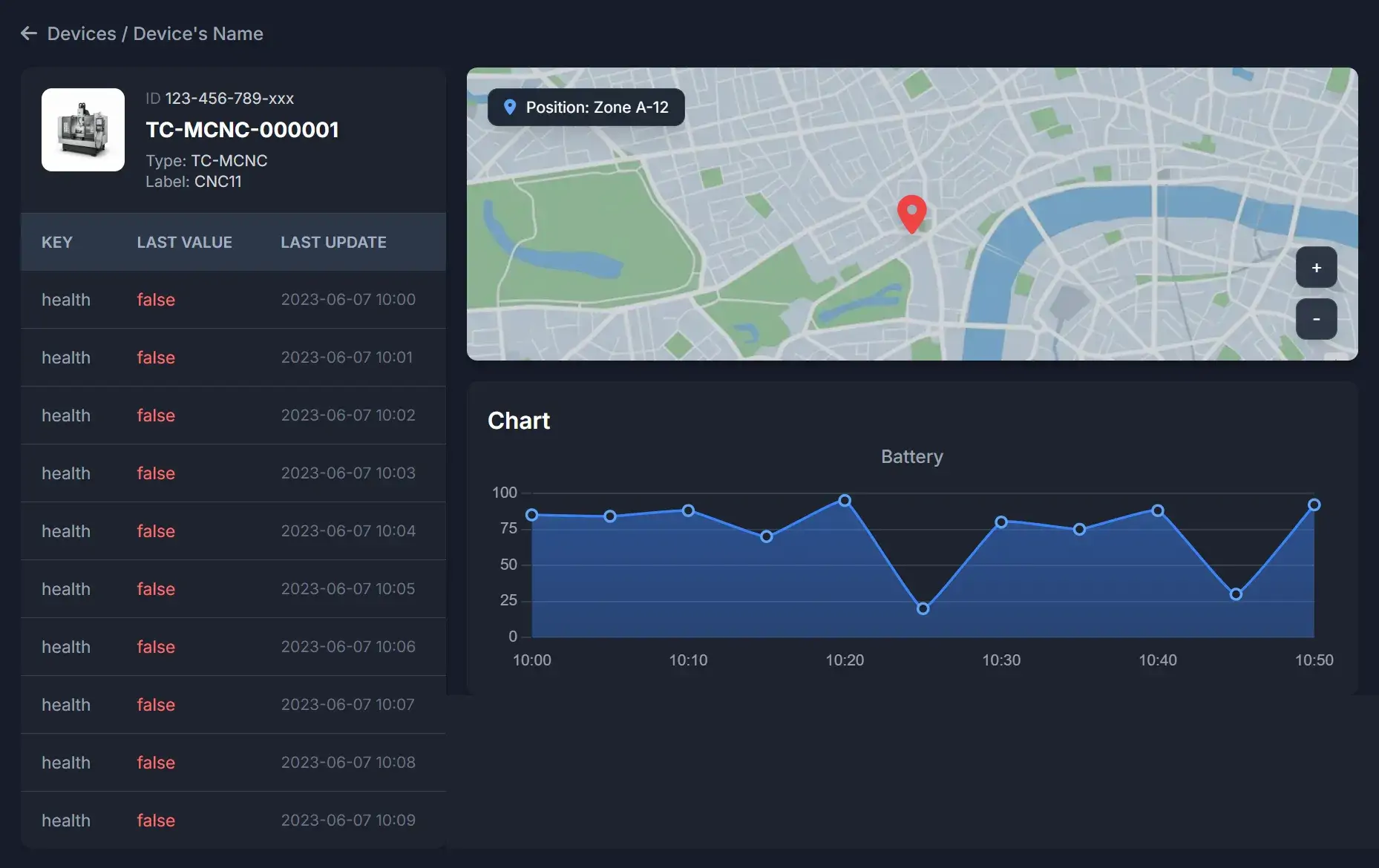Click the CNC machine device image

pos(82,130)
